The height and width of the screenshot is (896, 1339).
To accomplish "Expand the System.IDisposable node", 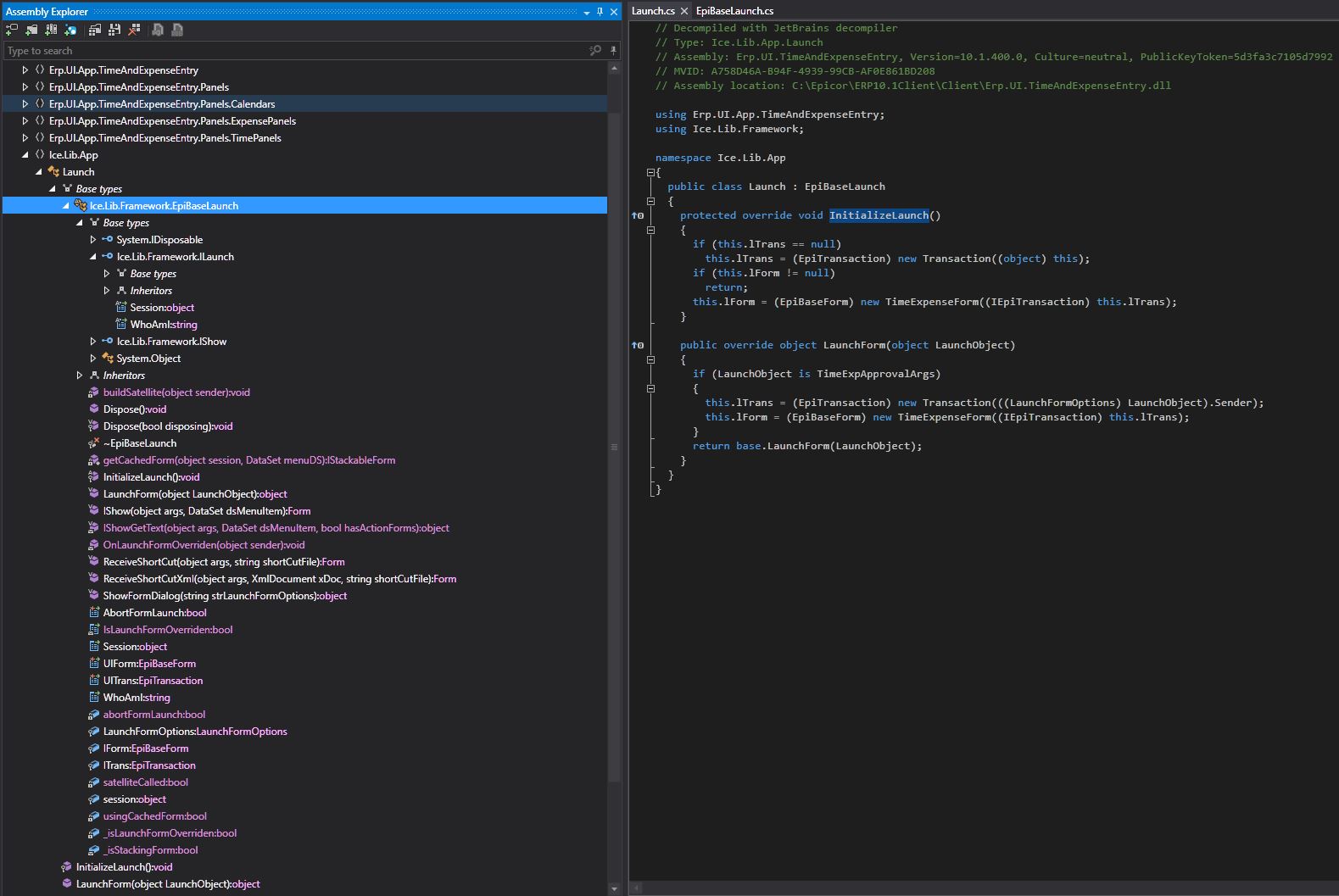I will (93, 240).
